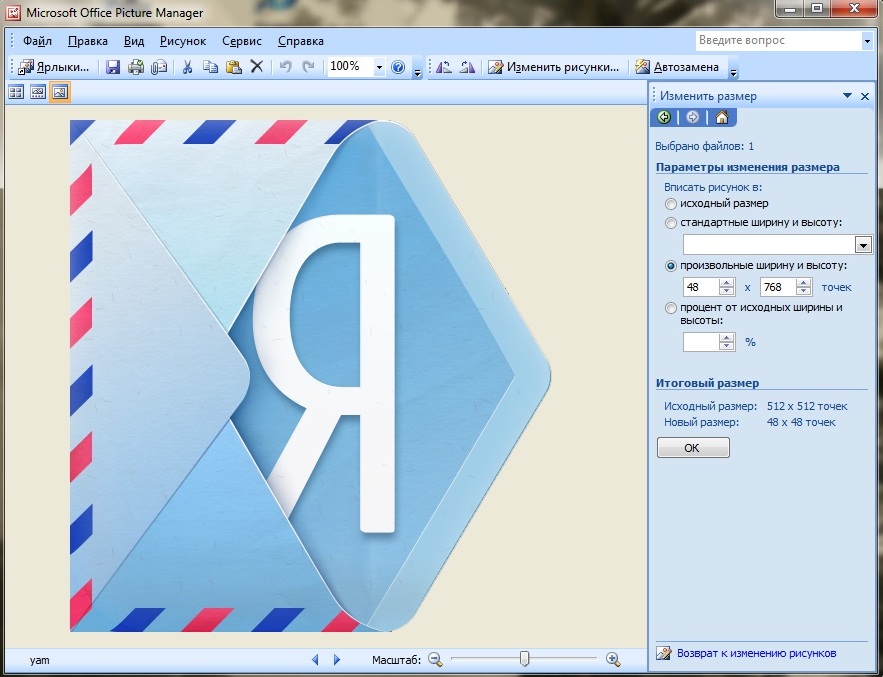Open the Сервис menu
Viewport: 883px width, 677px height.
pos(242,41)
